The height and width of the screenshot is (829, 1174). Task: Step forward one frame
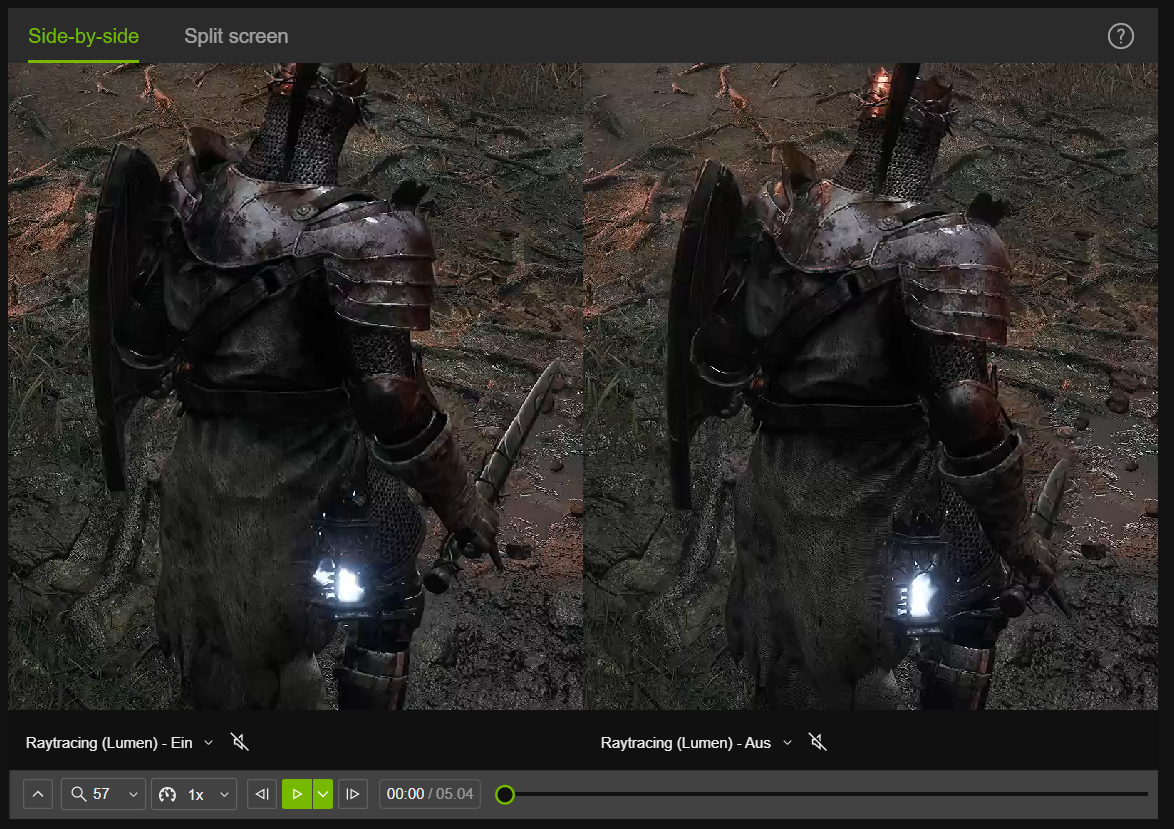click(x=353, y=794)
